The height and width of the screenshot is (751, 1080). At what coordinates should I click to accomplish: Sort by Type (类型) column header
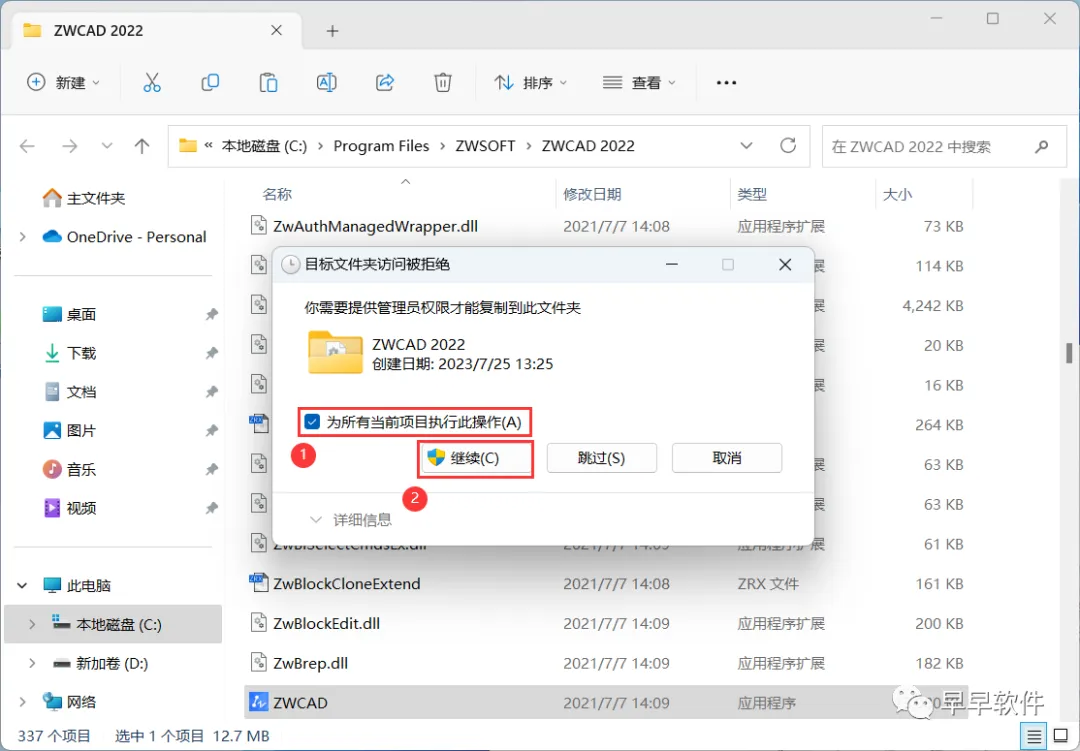[752, 194]
